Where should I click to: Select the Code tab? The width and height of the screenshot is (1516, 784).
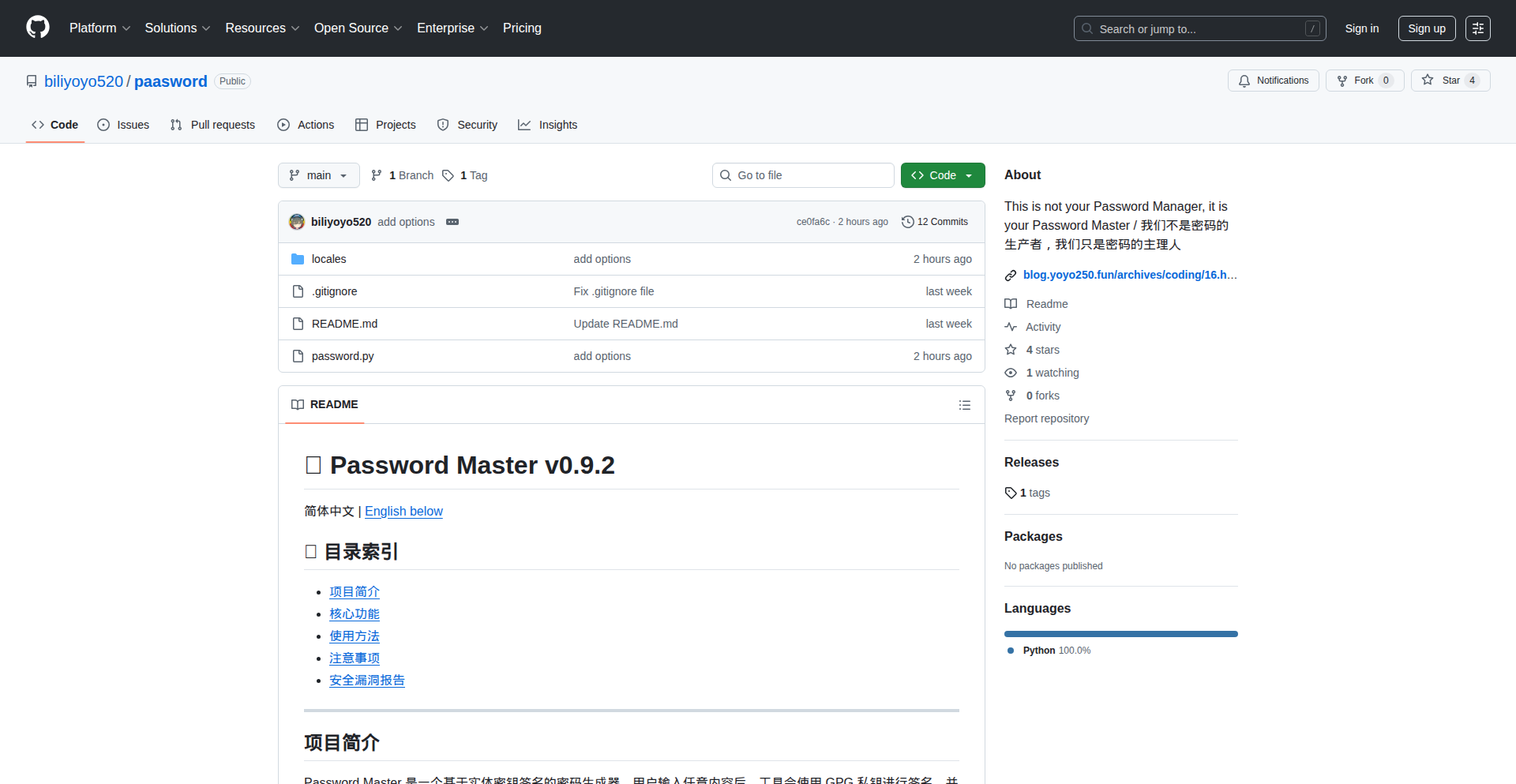(55, 125)
